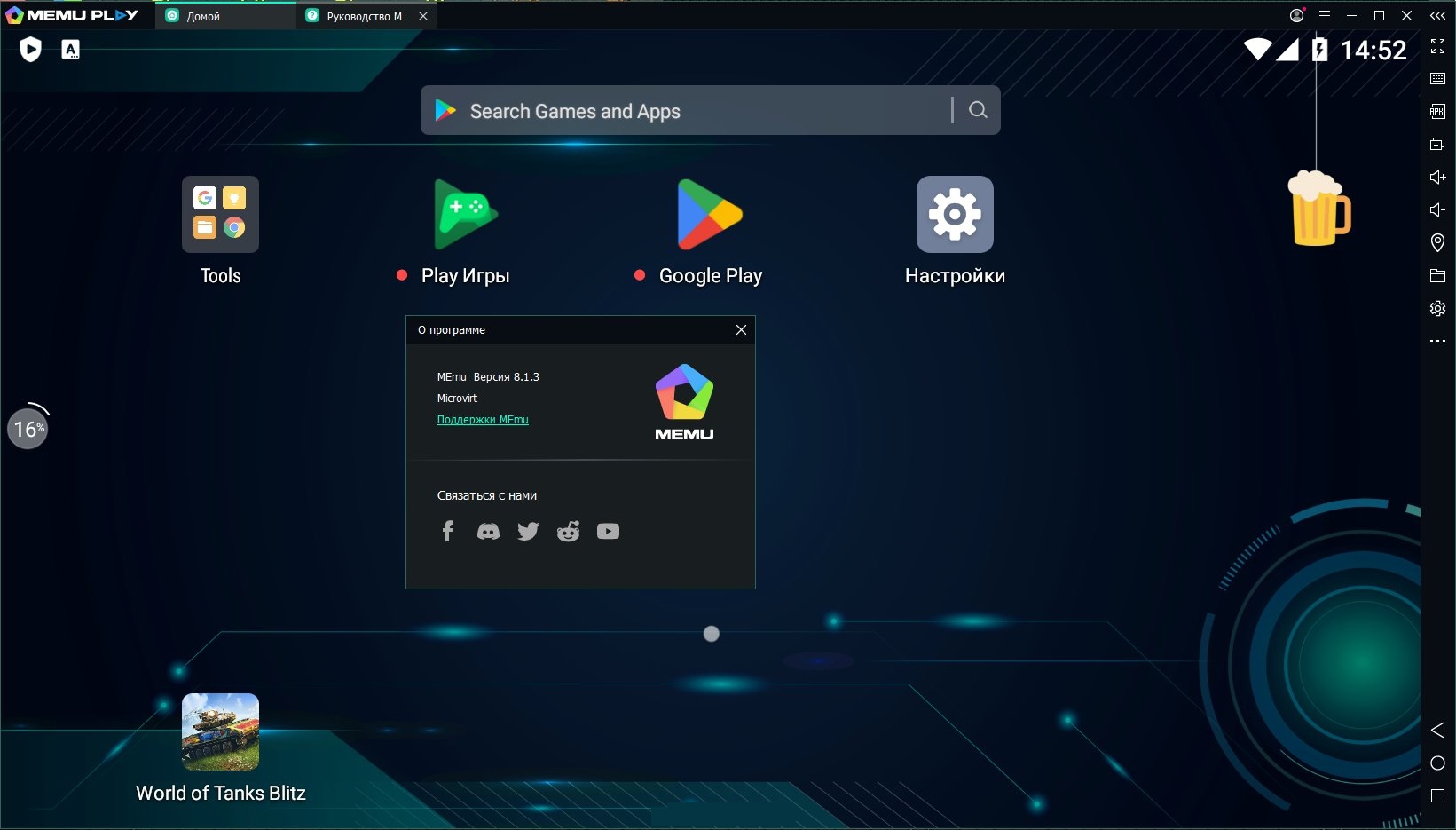Open YouTube link in About dialog
1456x830 pixels.
(x=608, y=531)
